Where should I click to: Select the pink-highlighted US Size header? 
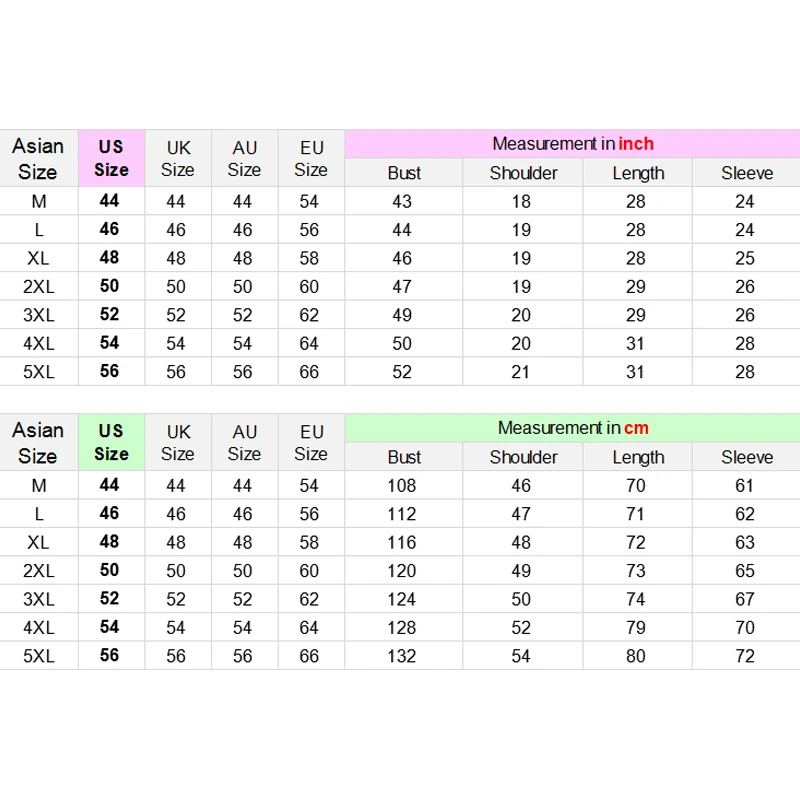point(111,158)
